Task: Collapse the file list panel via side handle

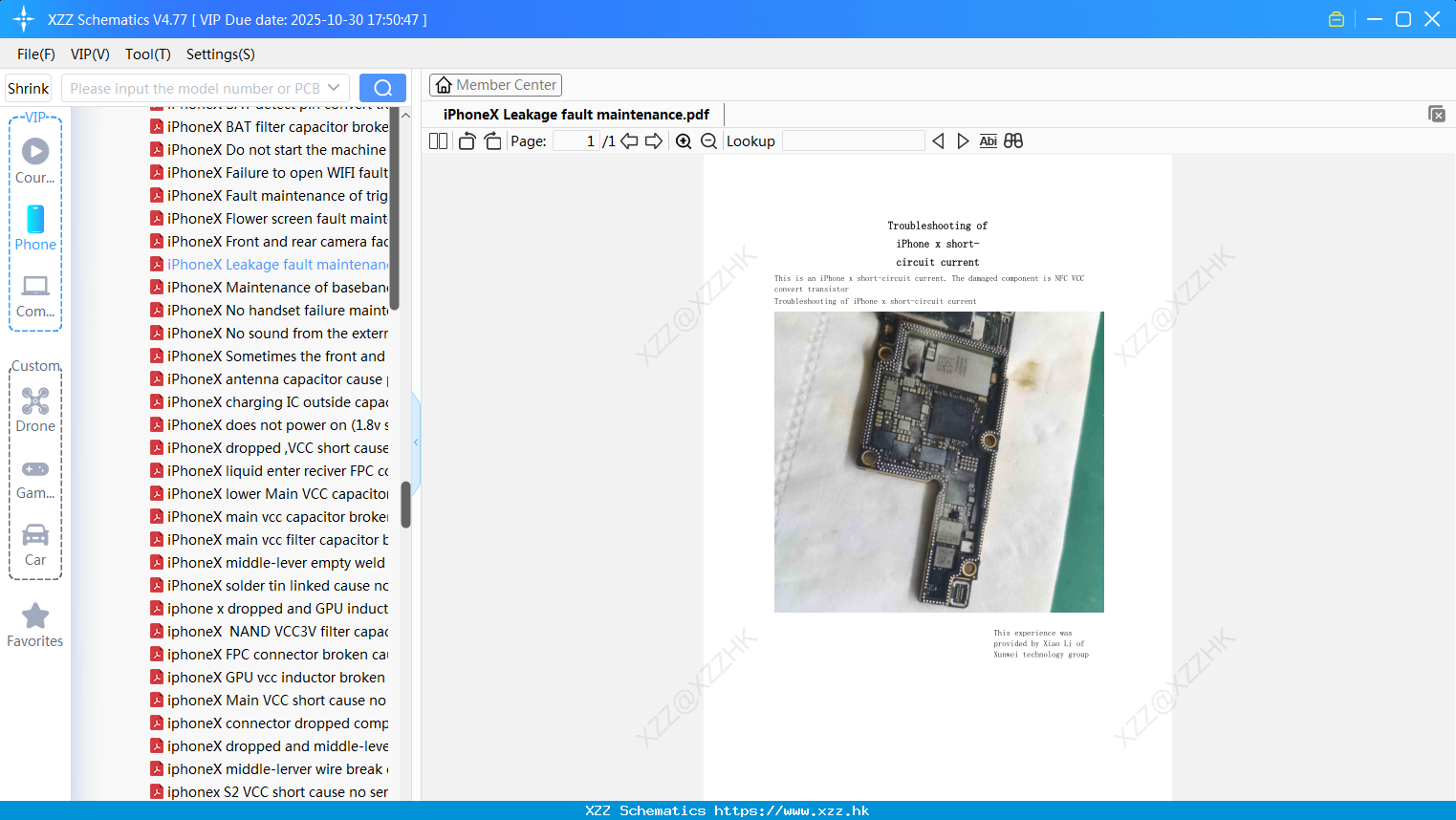Action: click(x=416, y=442)
